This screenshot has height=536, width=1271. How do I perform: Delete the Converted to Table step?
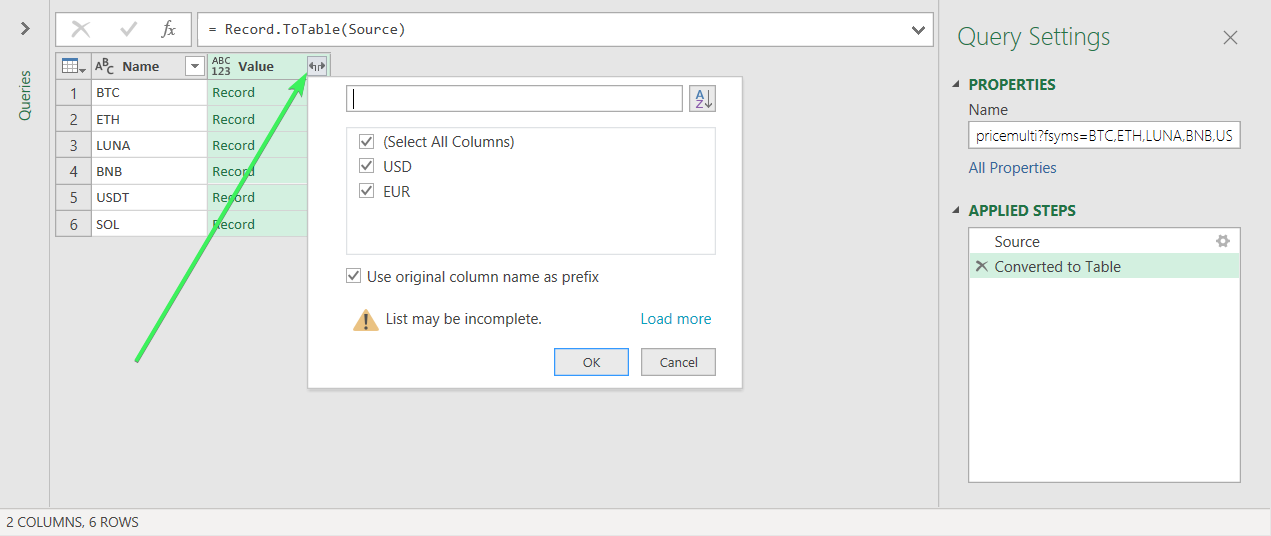pyautogui.click(x=981, y=266)
